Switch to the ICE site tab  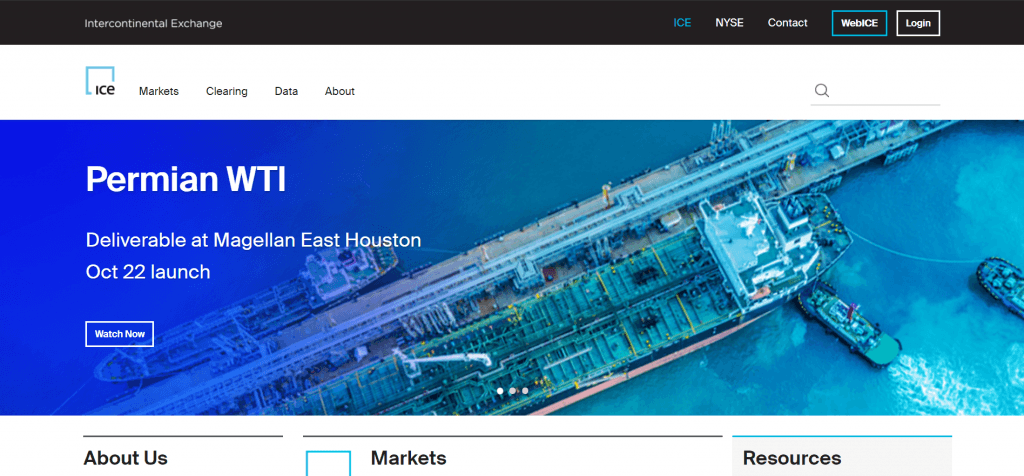[682, 23]
